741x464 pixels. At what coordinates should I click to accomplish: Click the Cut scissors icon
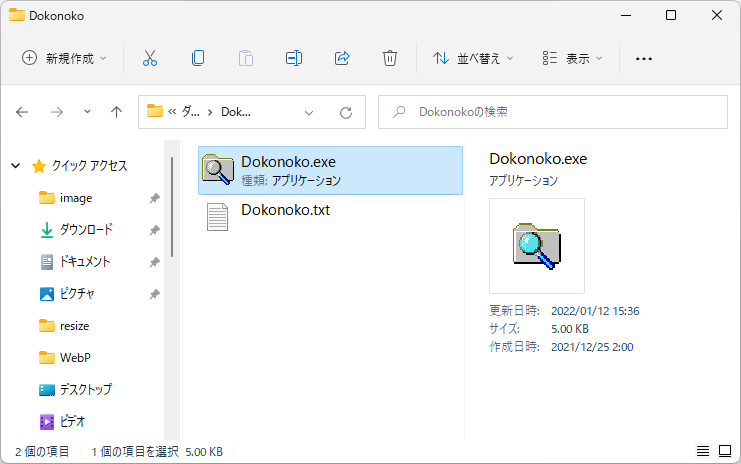150,58
